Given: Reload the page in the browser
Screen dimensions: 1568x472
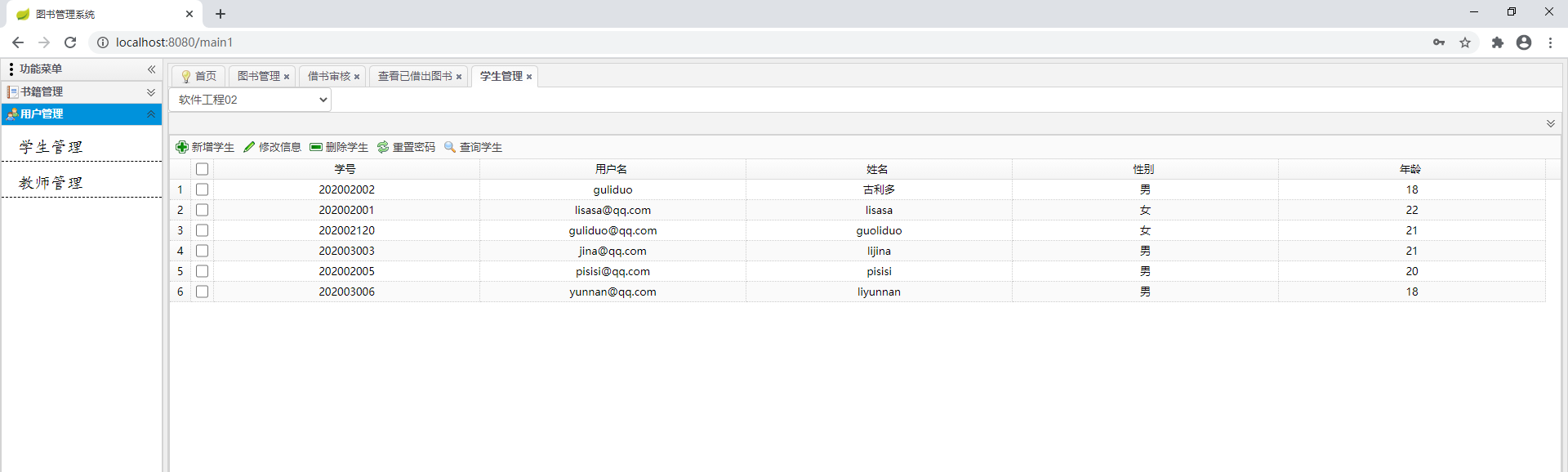Looking at the screenshot, I should click(x=70, y=42).
